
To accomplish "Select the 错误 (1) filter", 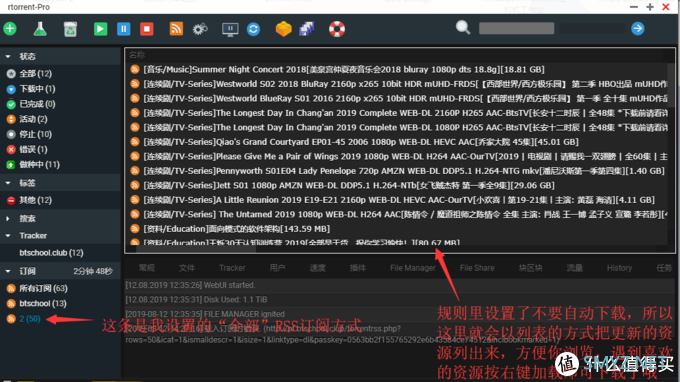I will 33,150.
